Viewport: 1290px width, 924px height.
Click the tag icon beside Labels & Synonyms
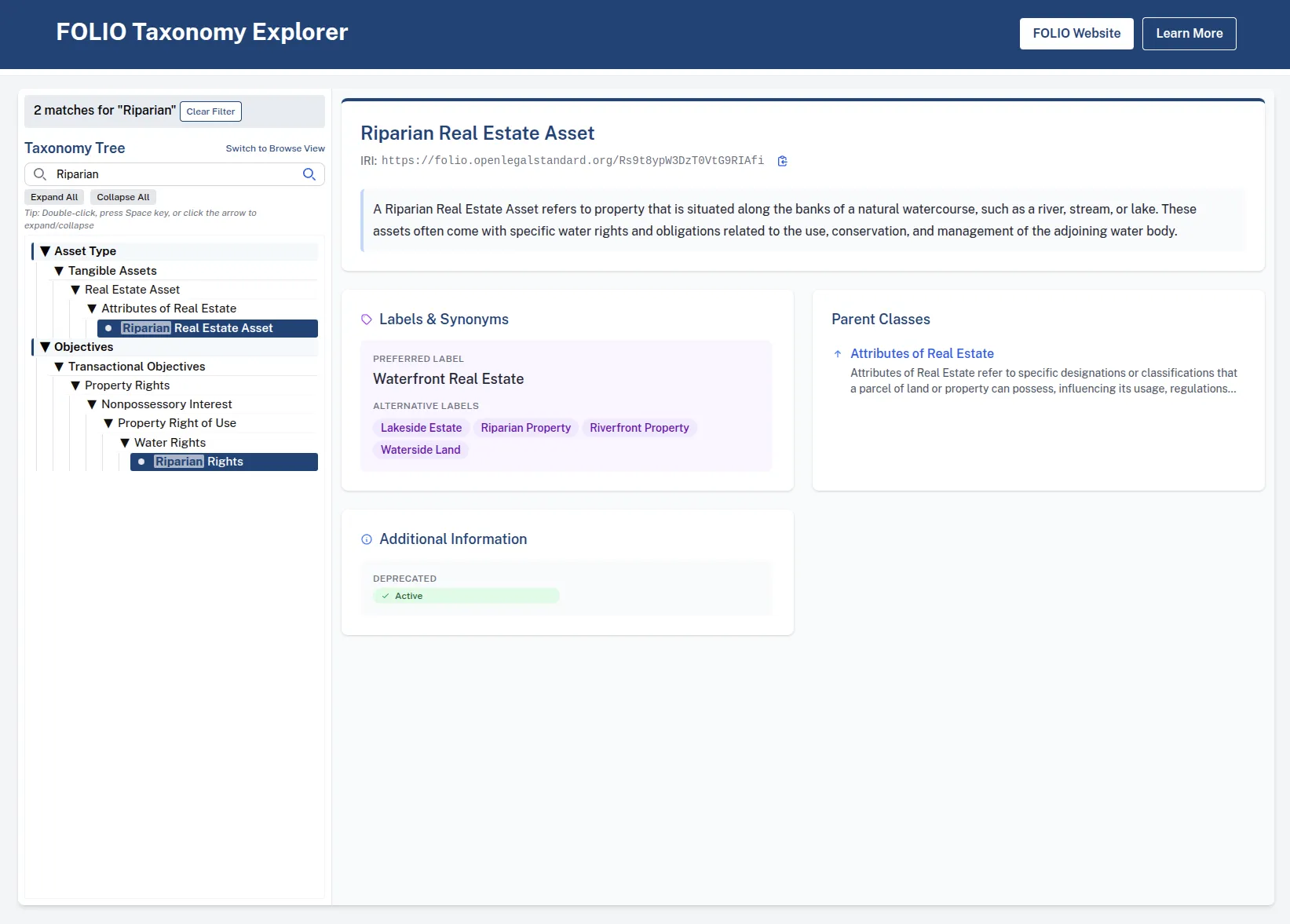pyautogui.click(x=367, y=320)
